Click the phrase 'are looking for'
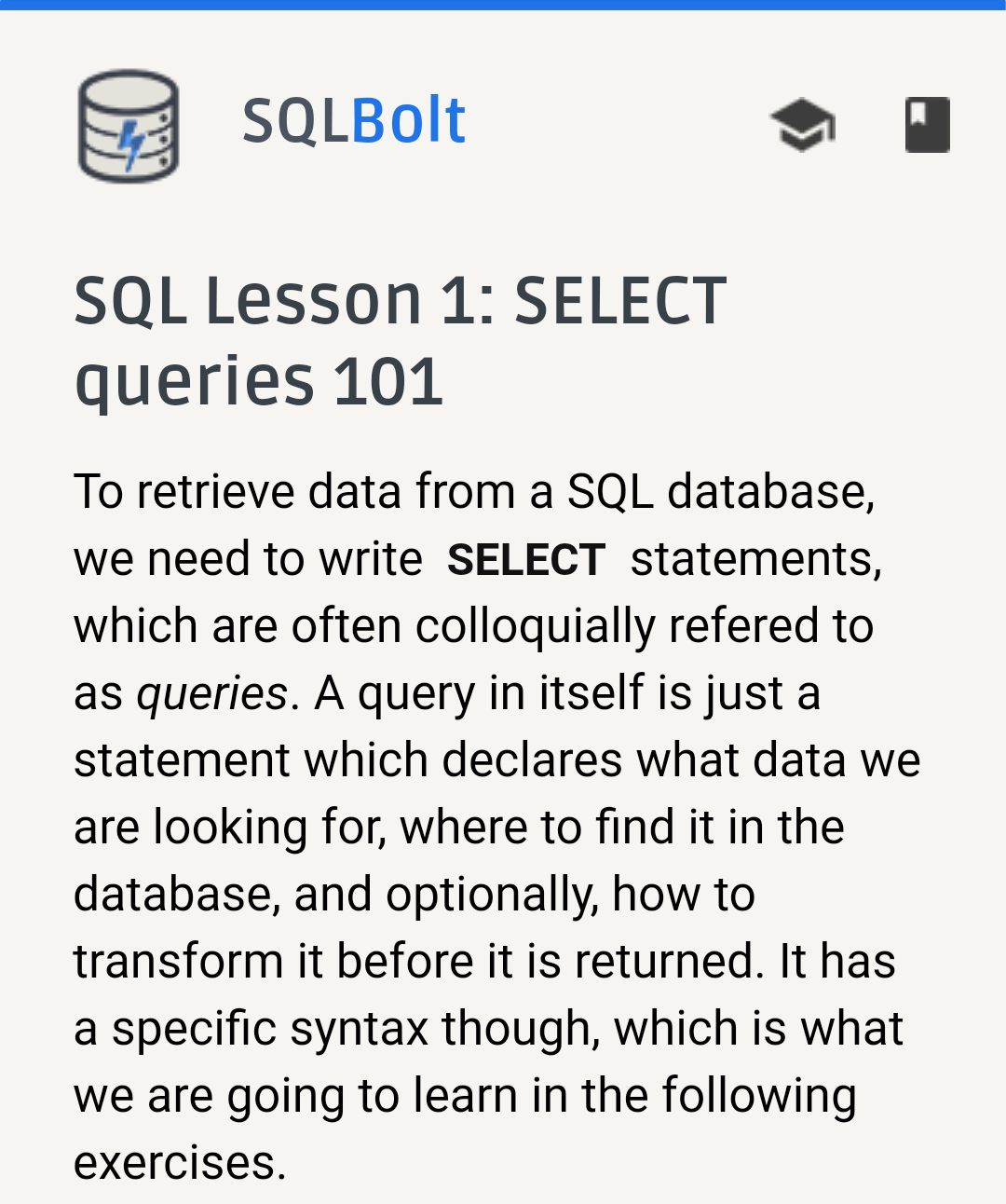Image resolution: width=1006 pixels, height=1204 pixels. point(230,828)
